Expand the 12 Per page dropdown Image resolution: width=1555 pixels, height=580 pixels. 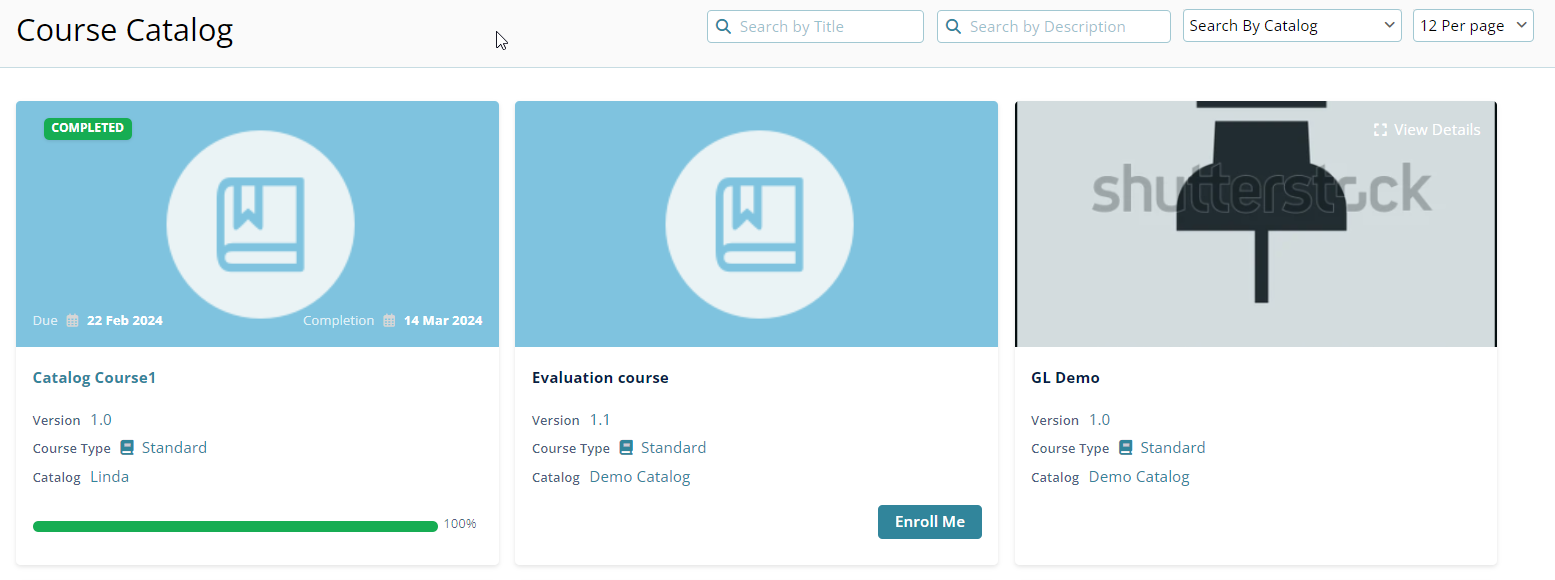point(1472,26)
